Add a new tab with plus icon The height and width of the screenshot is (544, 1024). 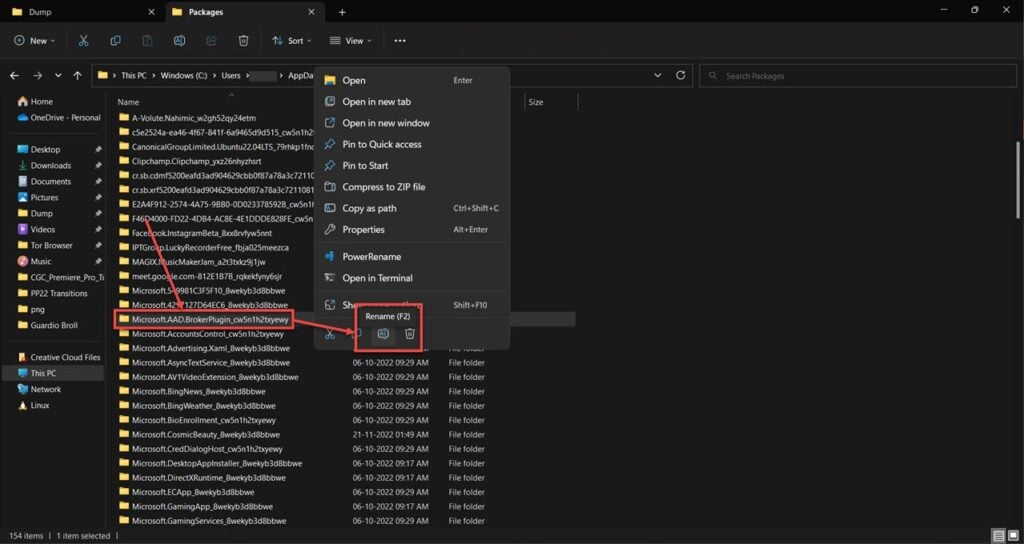pyautogui.click(x=342, y=12)
